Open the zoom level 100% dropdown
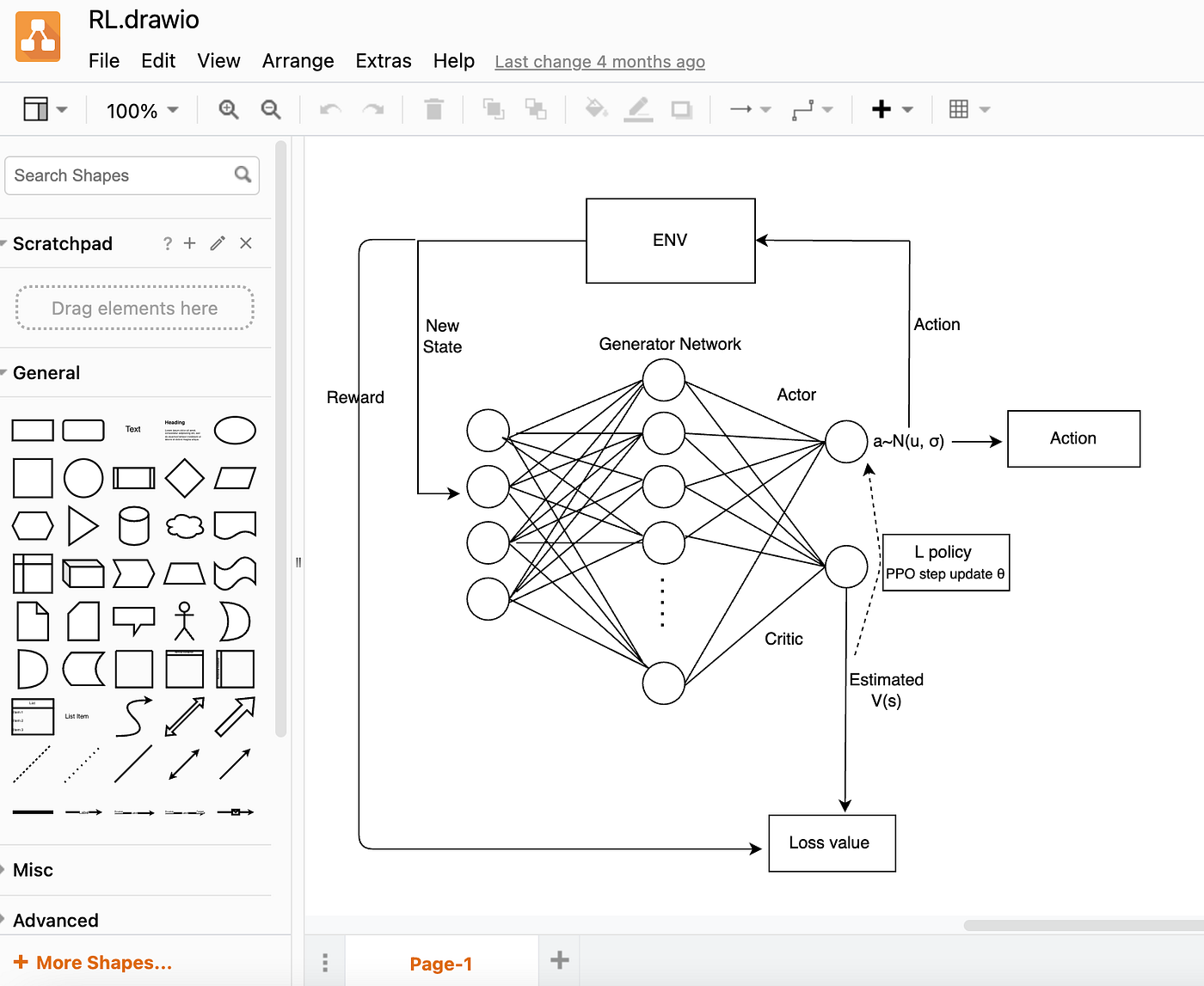Image resolution: width=1204 pixels, height=986 pixels. (x=142, y=110)
